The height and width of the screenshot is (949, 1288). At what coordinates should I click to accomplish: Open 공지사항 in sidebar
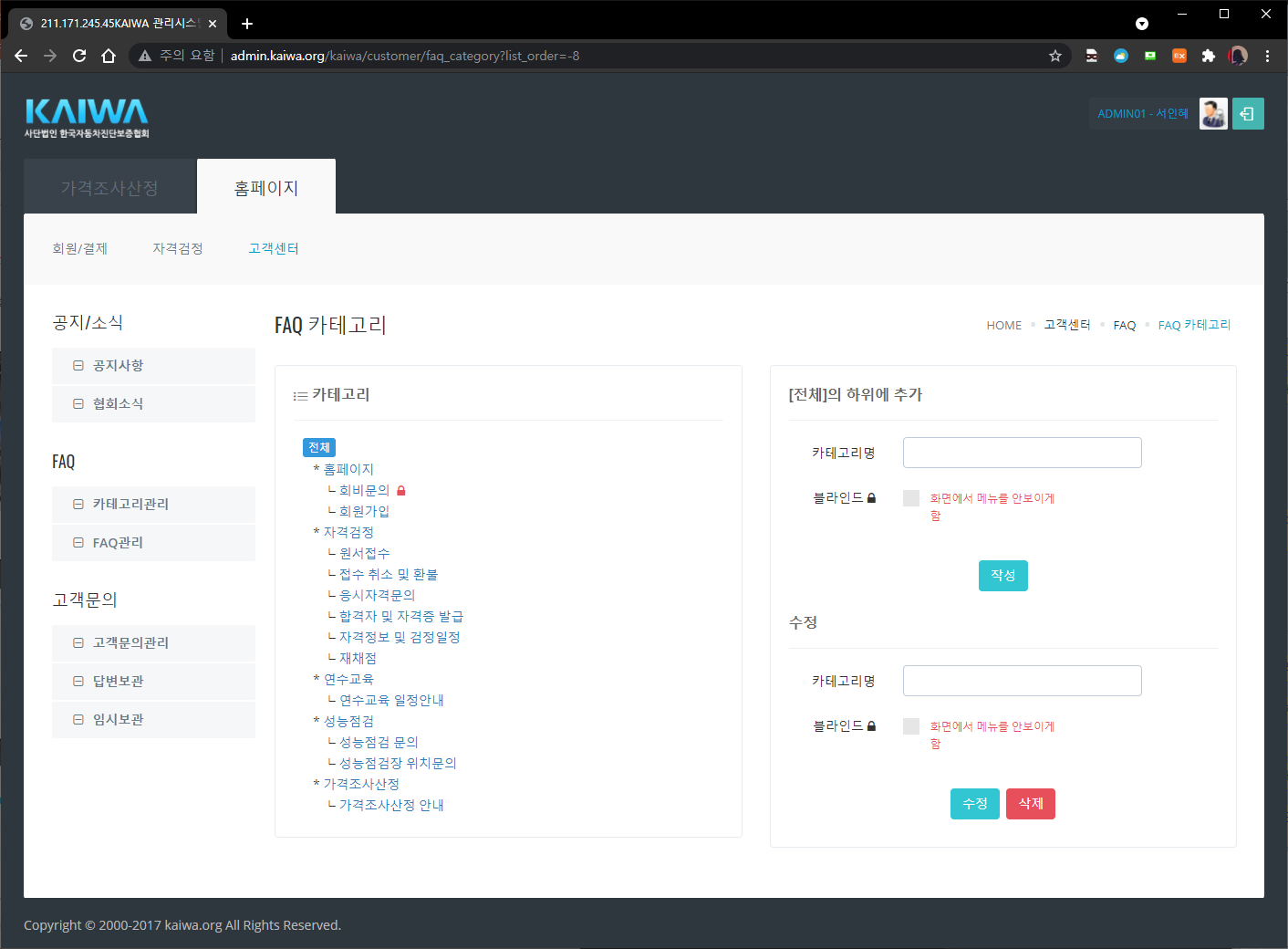[153, 366]
